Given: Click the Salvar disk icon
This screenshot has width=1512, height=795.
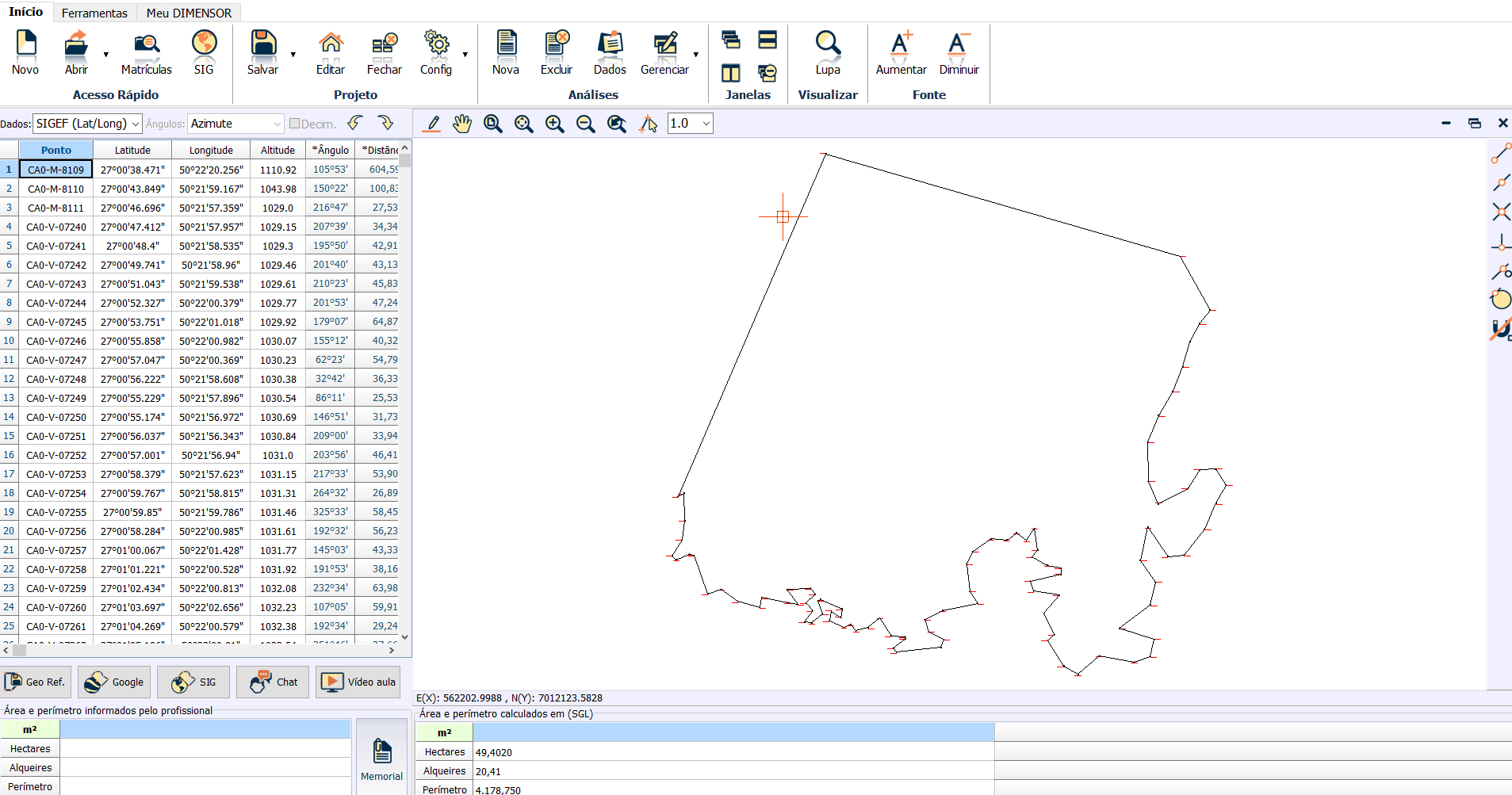Looking at the screenshot, I should pos(262,44).
